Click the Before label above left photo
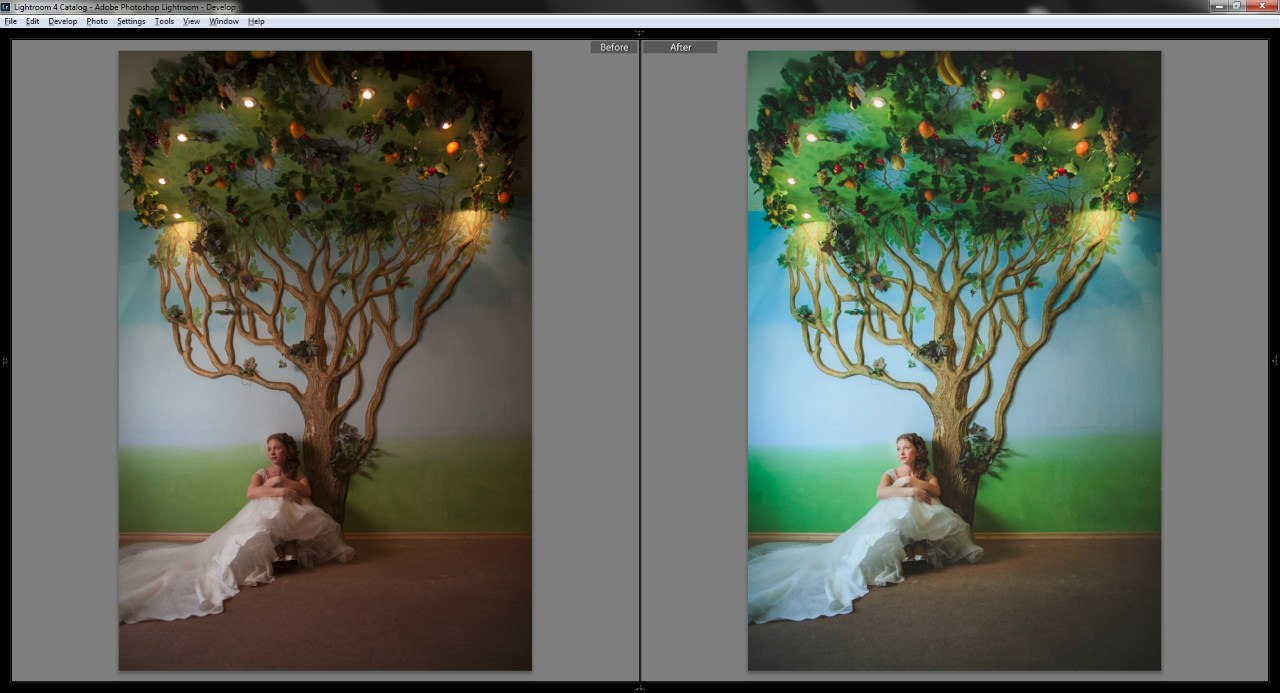 point(614,47)
